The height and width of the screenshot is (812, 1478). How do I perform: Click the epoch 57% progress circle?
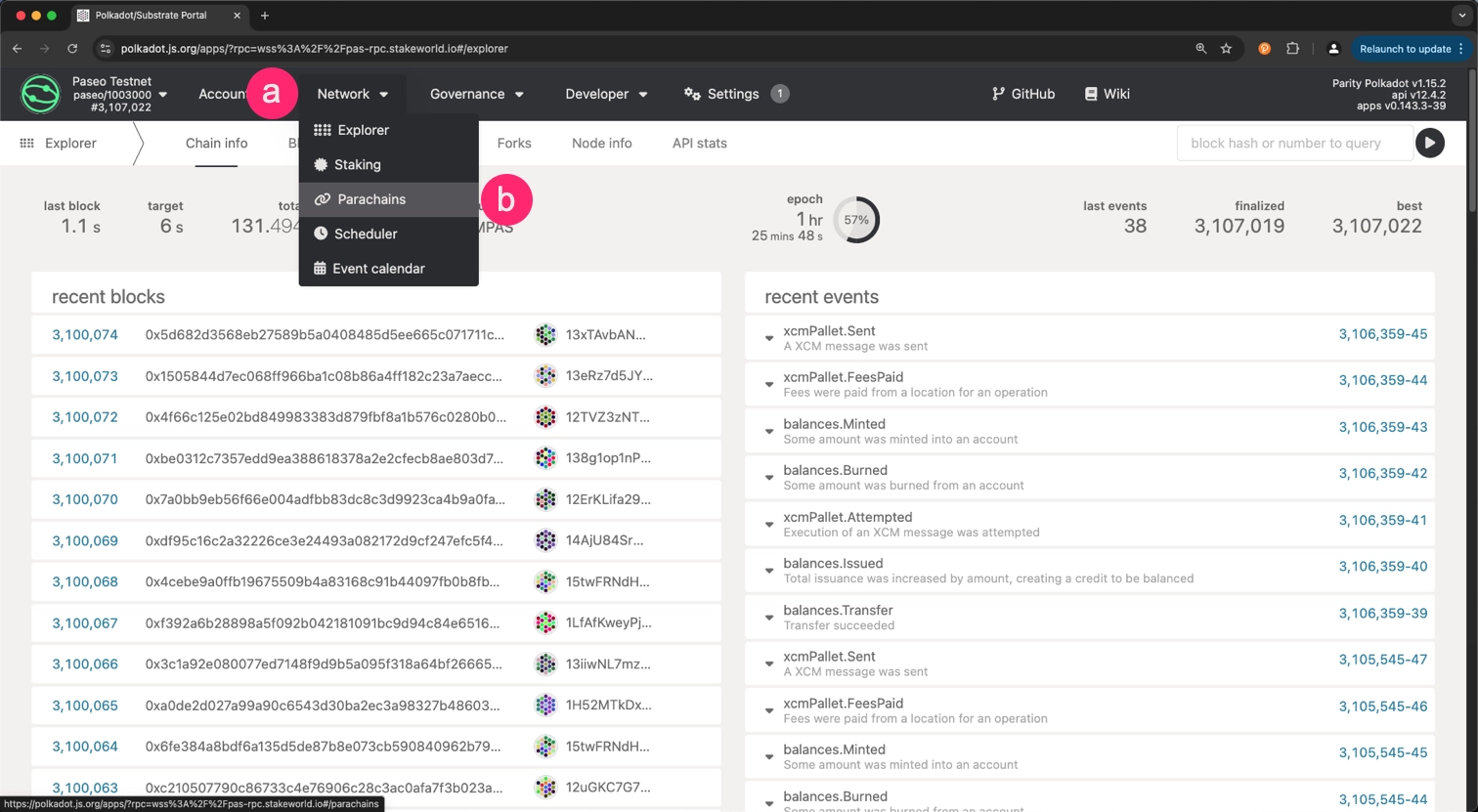click(856, 220)
